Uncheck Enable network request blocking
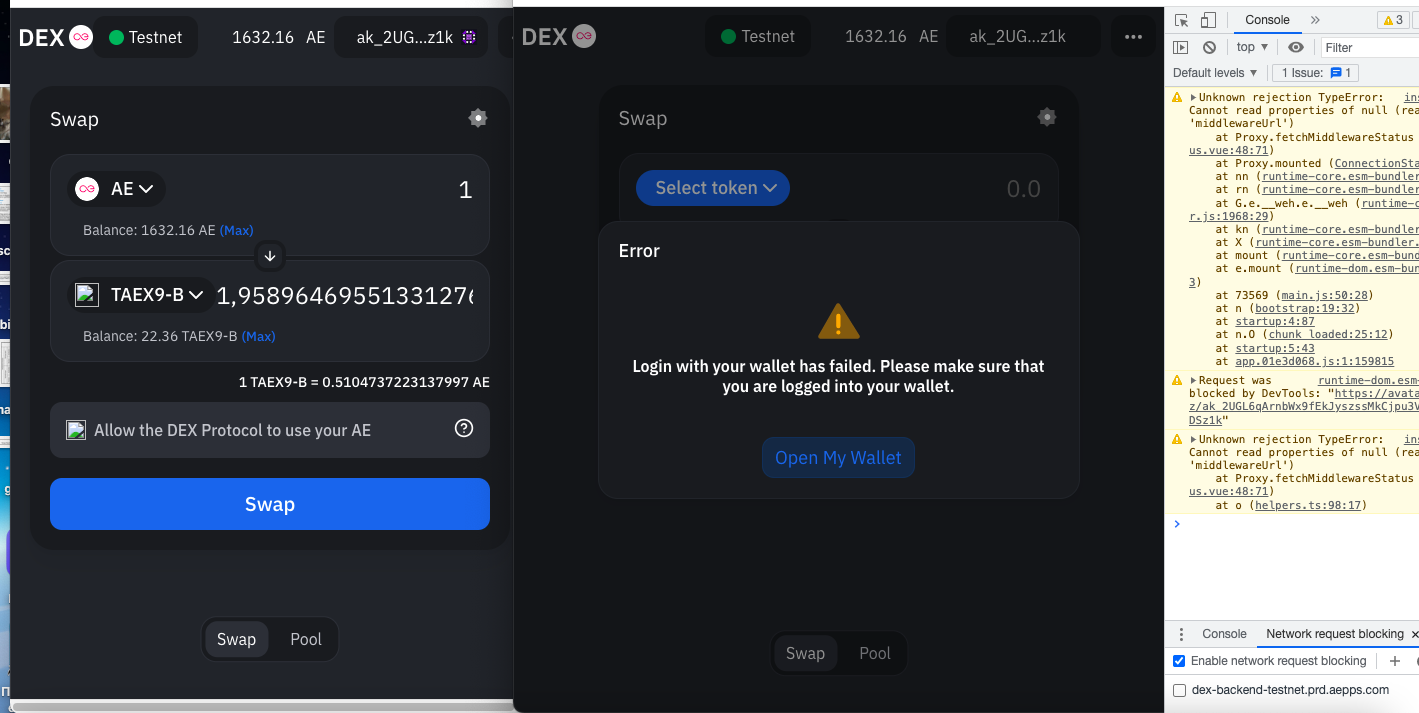The width and height of the screenshot is (1419, 713). point(1179,661)
